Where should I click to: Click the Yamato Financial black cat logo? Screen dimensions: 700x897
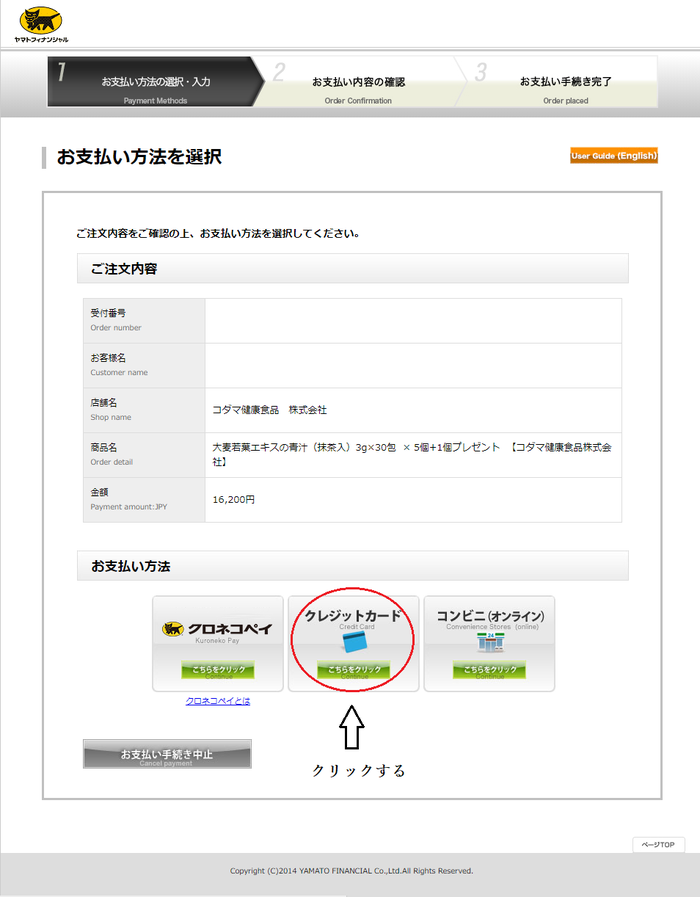pos(41,24)
